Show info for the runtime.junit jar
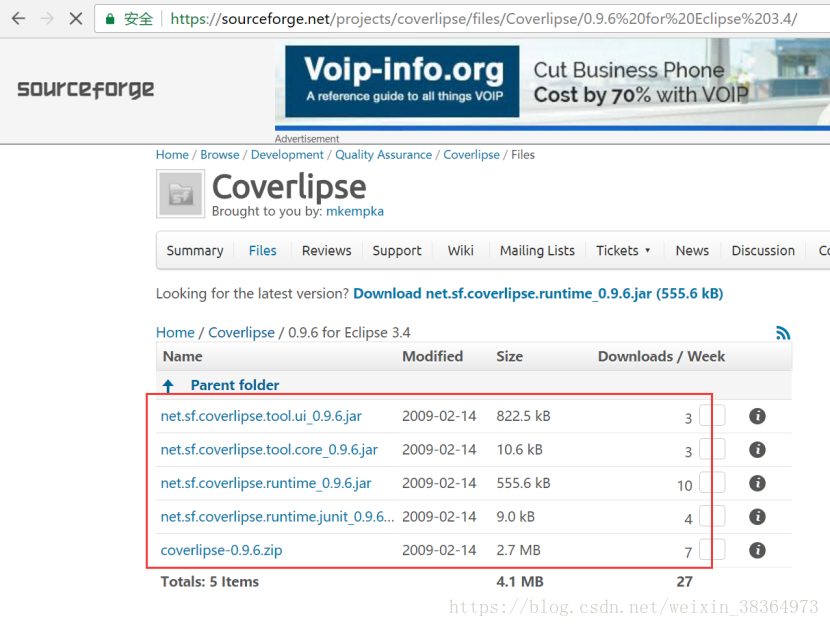 (757, 516)
